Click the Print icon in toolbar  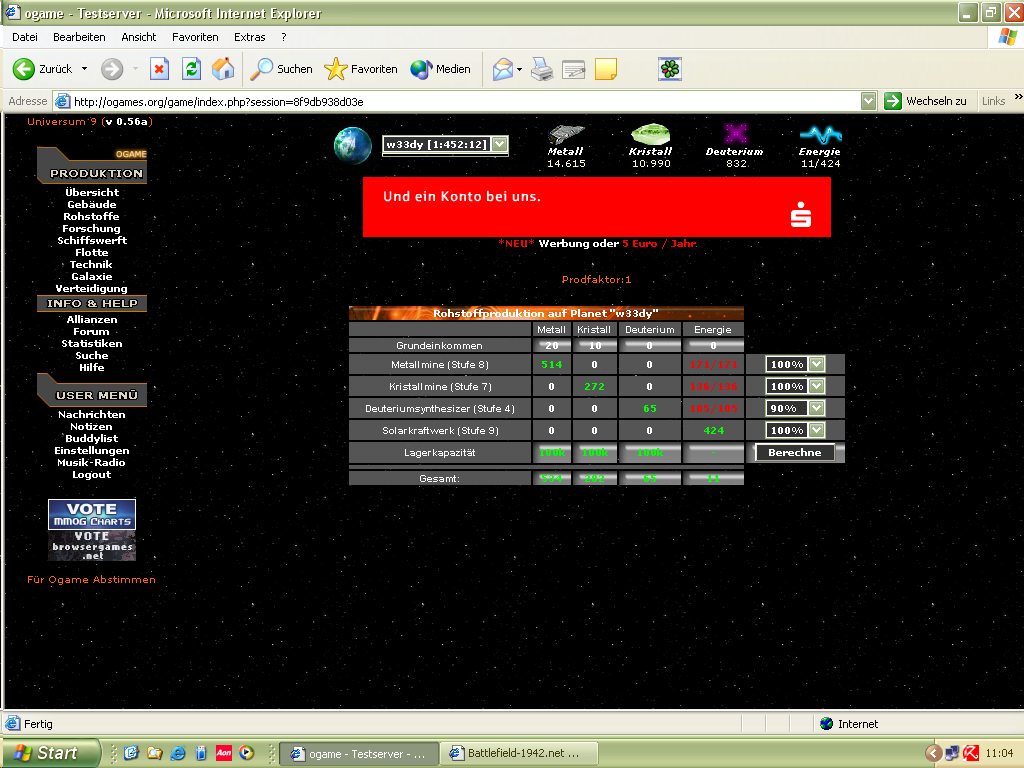coord(541,69)
